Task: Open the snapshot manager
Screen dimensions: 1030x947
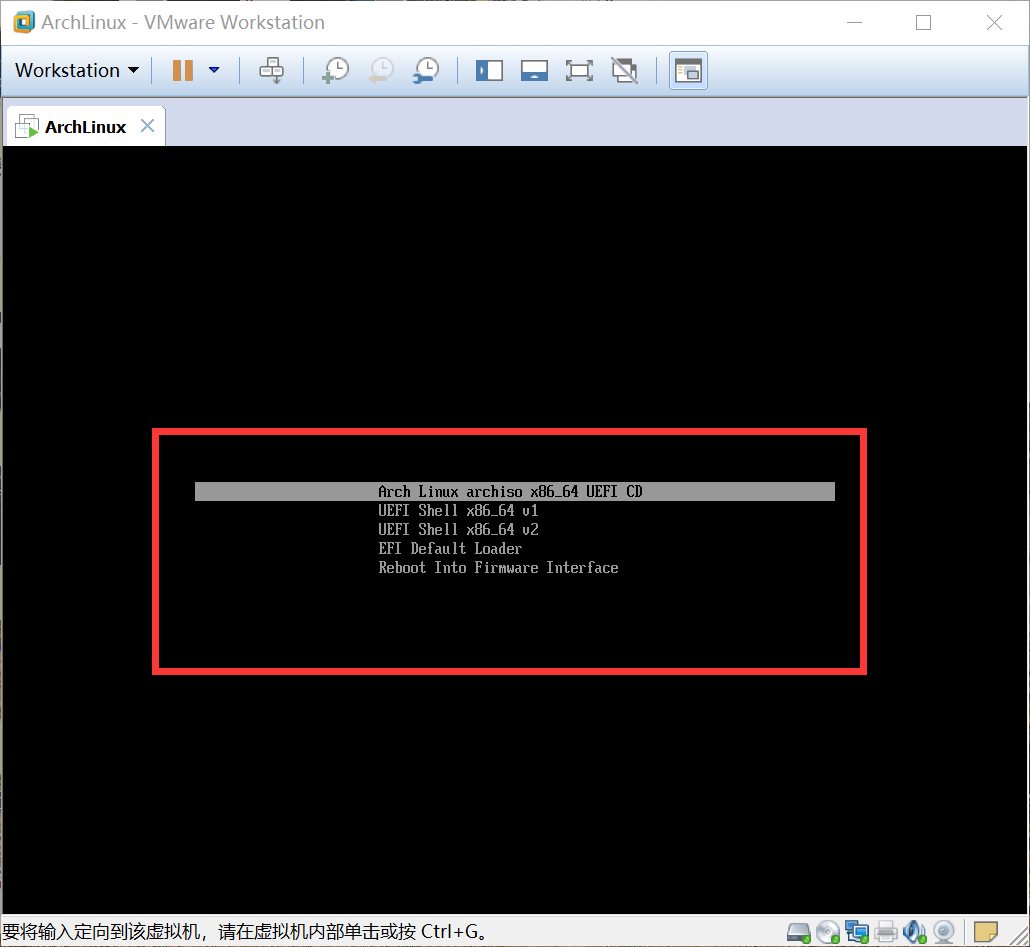Action: (x=426, y=70)
